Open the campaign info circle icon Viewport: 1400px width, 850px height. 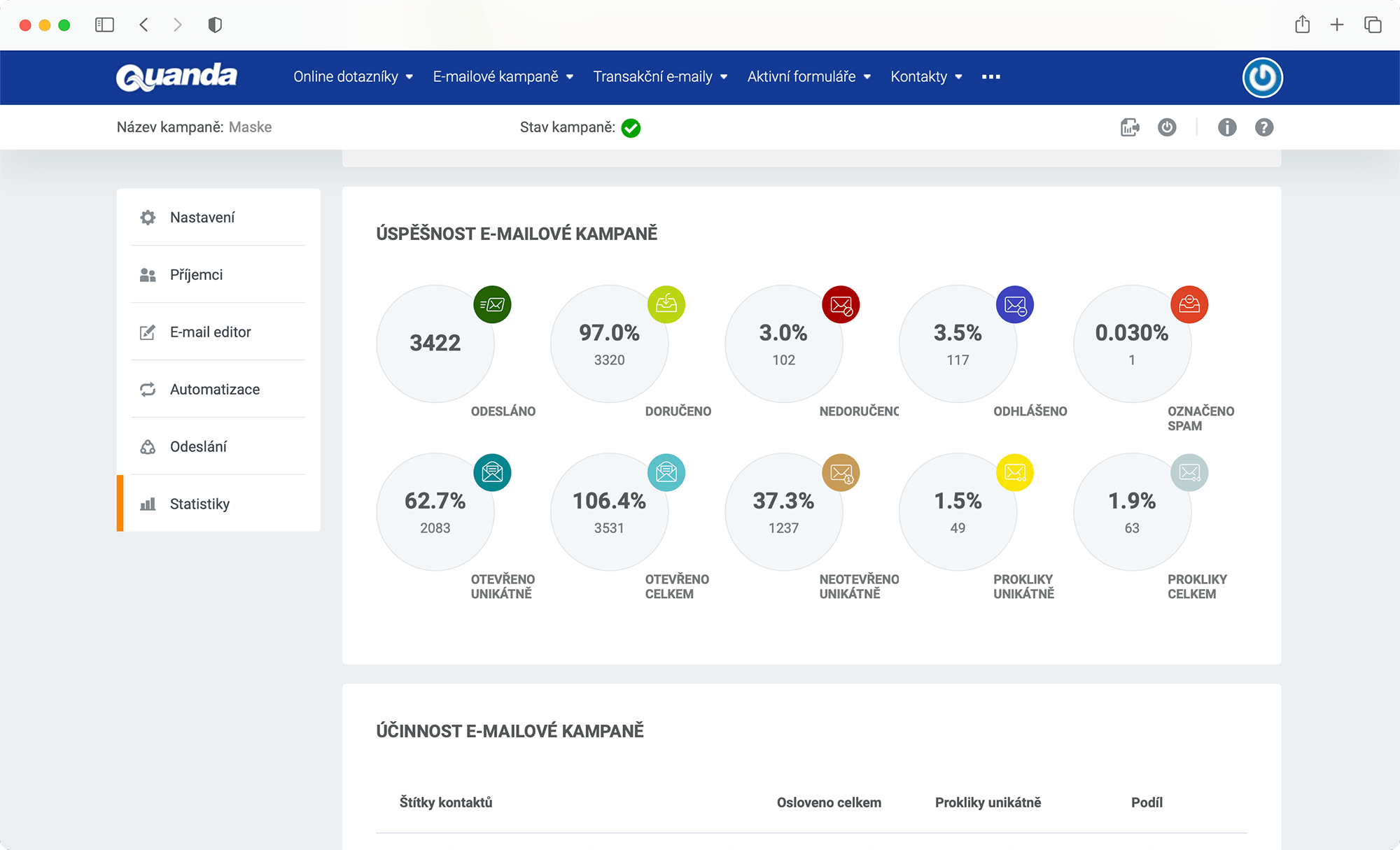click(x=1227, y=127)
